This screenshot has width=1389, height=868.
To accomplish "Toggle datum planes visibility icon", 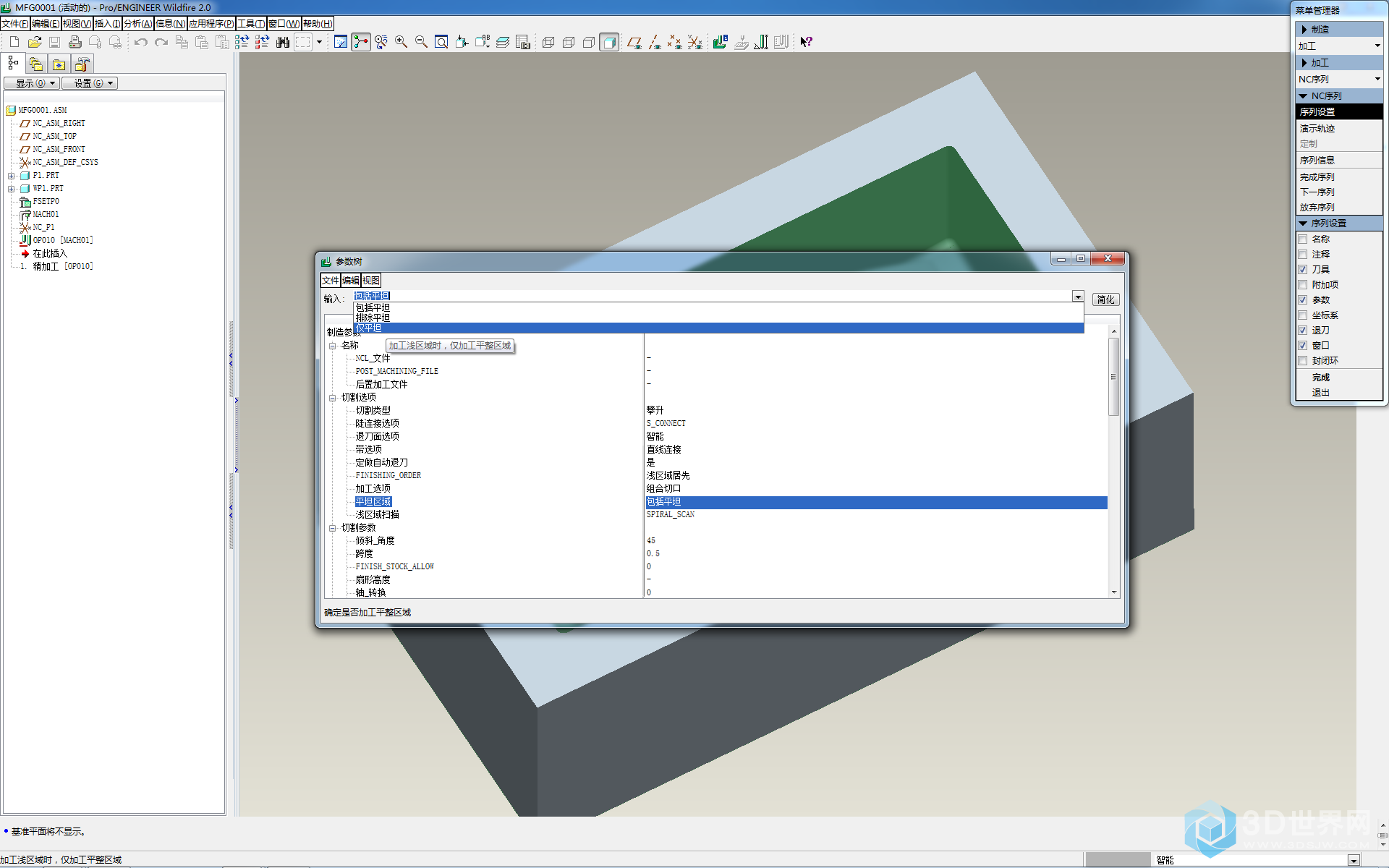I will pyautogui.click(x=634, y=42).
